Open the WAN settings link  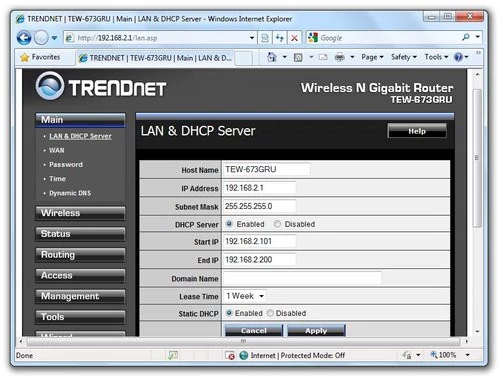pyautogui.click(x=57, y=151)
